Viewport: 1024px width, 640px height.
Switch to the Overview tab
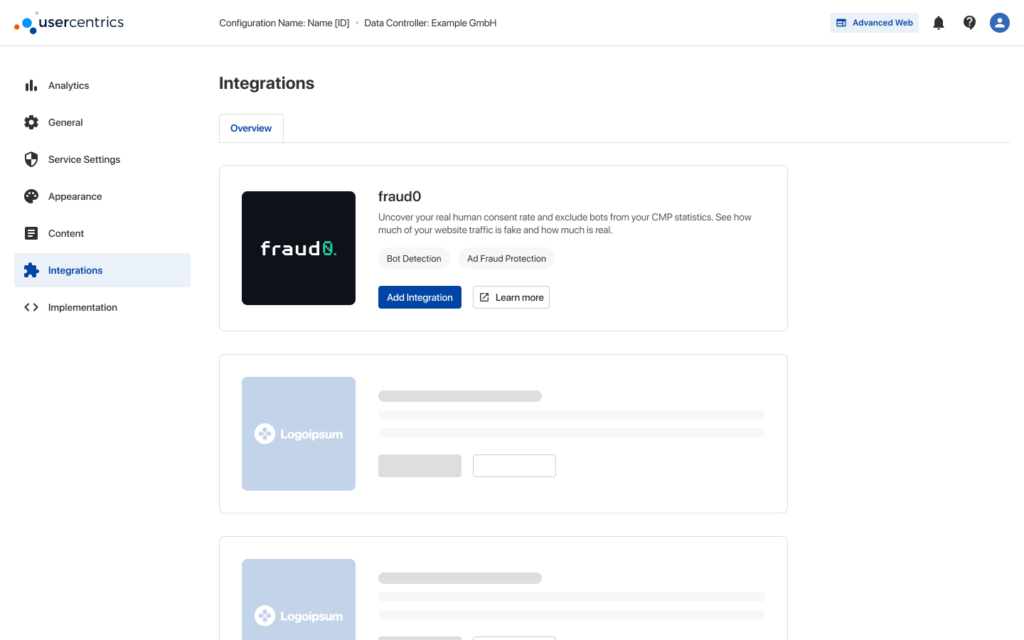251,128
